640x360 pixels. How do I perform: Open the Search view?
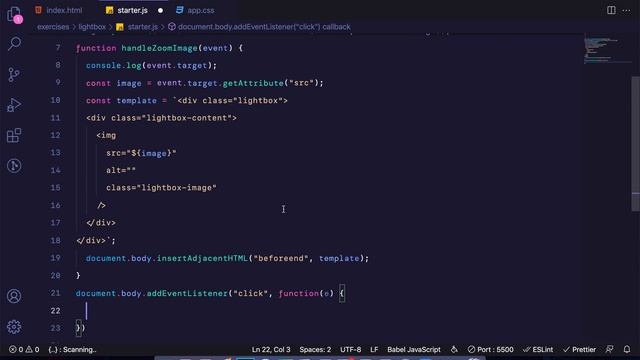(x=14, y=43)
